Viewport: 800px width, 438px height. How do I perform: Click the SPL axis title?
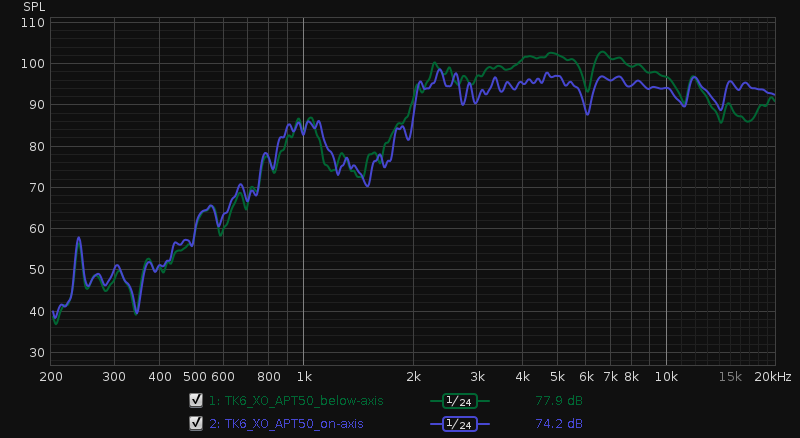tap(34, 7)
